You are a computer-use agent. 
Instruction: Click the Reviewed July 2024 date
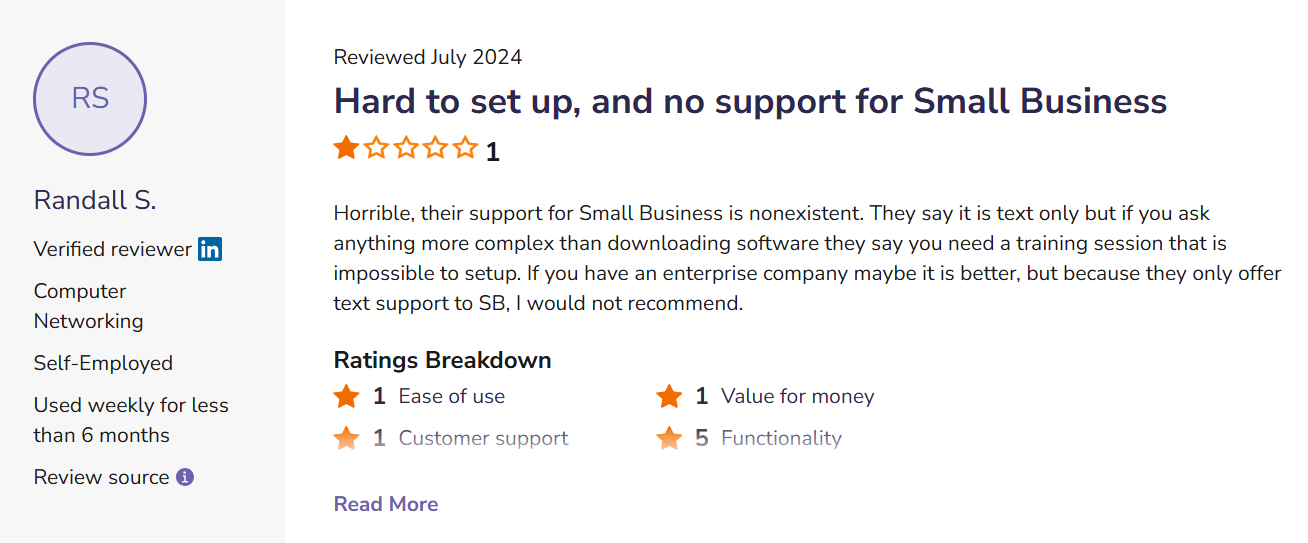(x=428, y=57)
